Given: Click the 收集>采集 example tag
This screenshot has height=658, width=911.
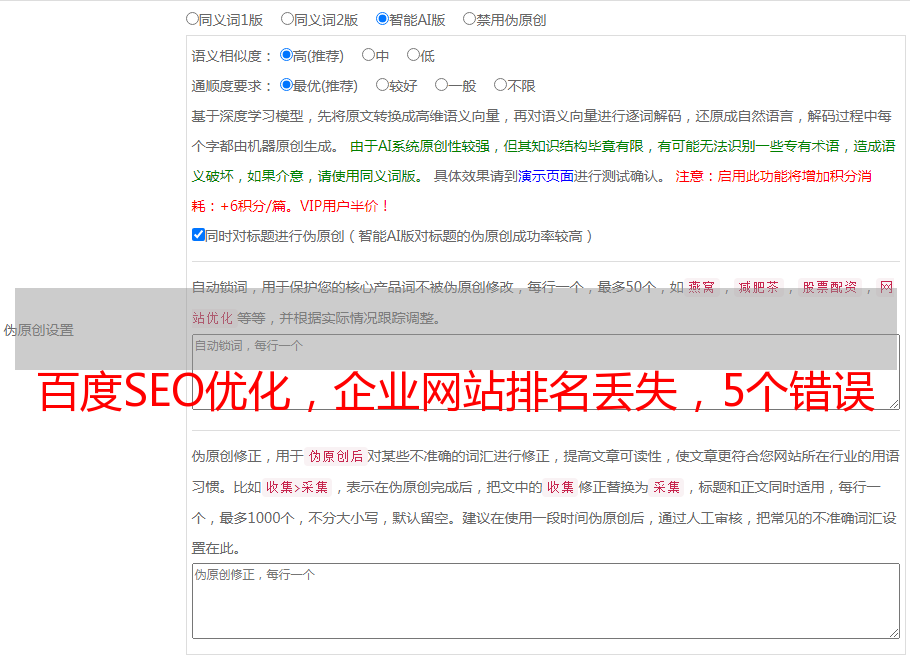Looking at the screenshot, I should point(297,487).
